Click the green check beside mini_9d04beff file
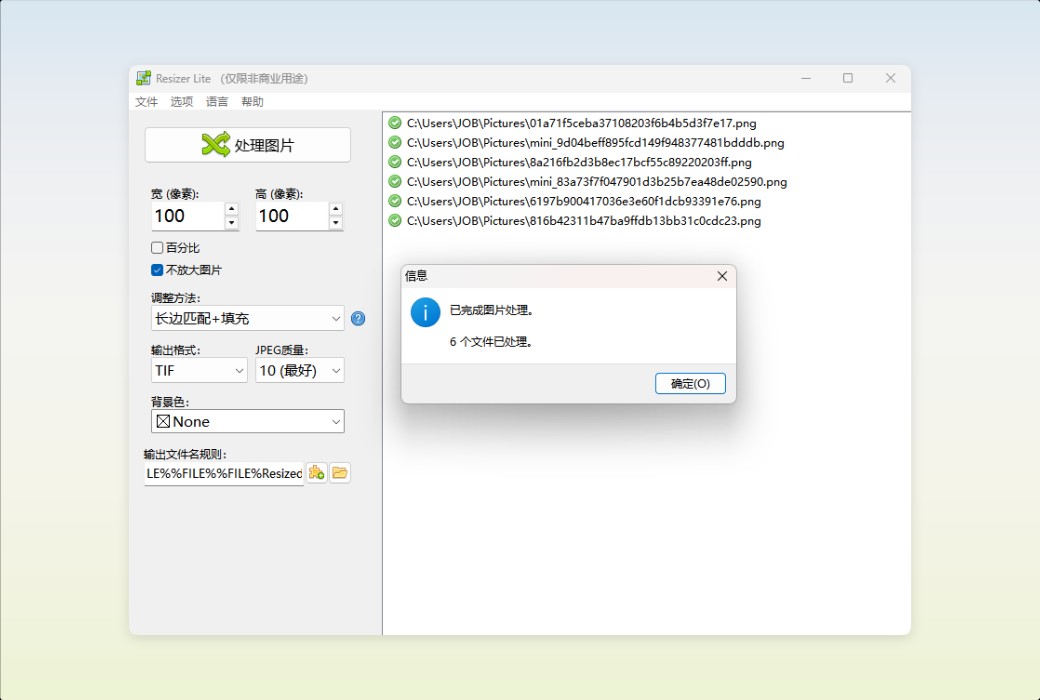 (394, 142)
